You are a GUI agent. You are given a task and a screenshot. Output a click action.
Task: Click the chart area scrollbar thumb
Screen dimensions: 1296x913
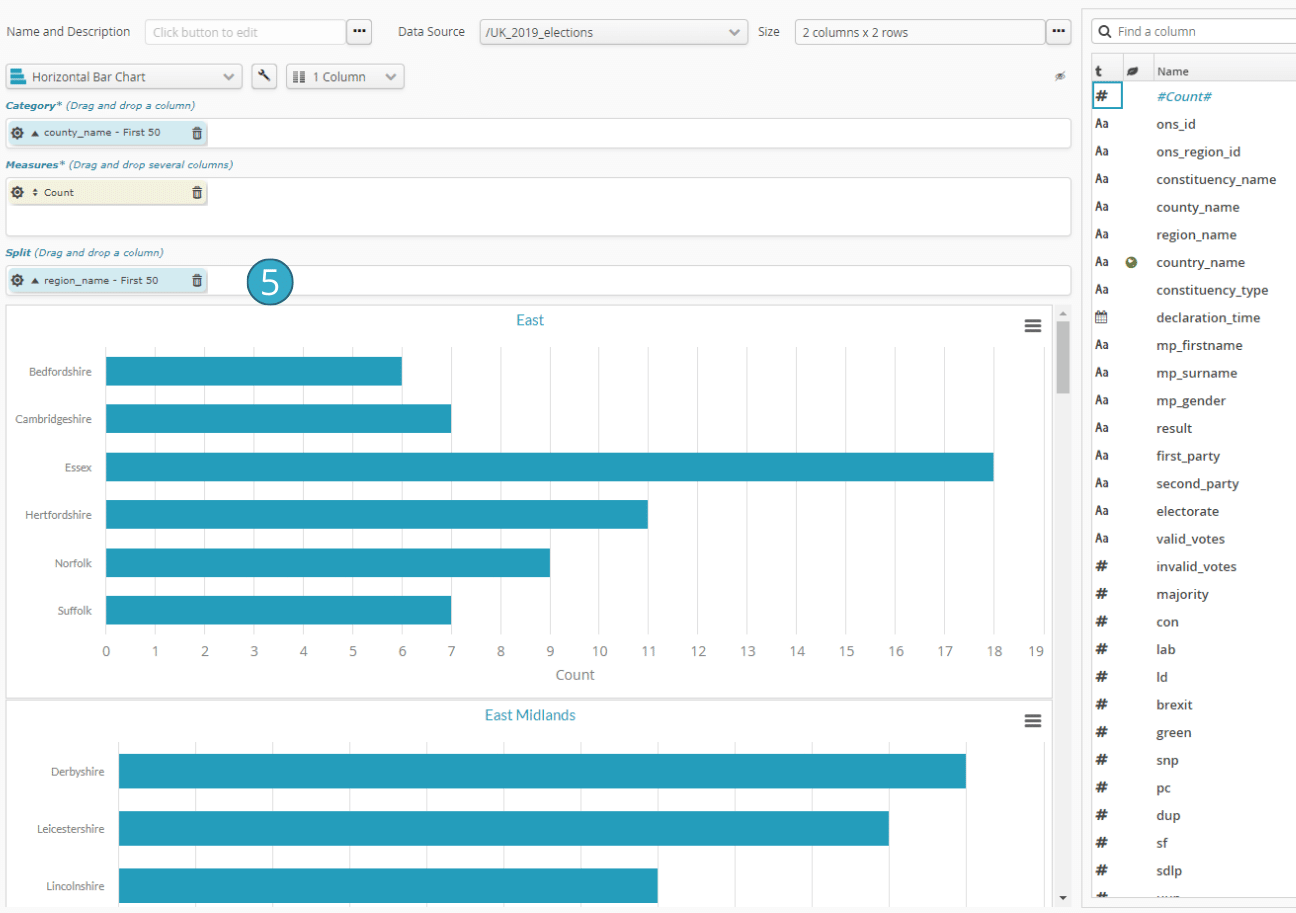[x=1063, y=357]
